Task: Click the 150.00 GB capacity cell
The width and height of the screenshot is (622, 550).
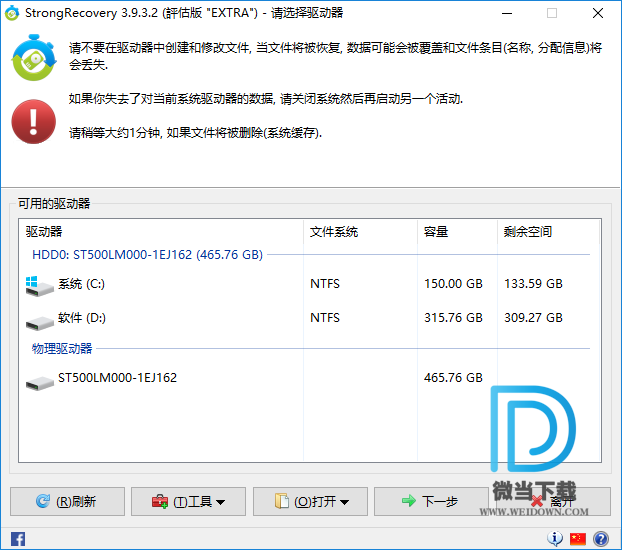Action: coord(453,284)
